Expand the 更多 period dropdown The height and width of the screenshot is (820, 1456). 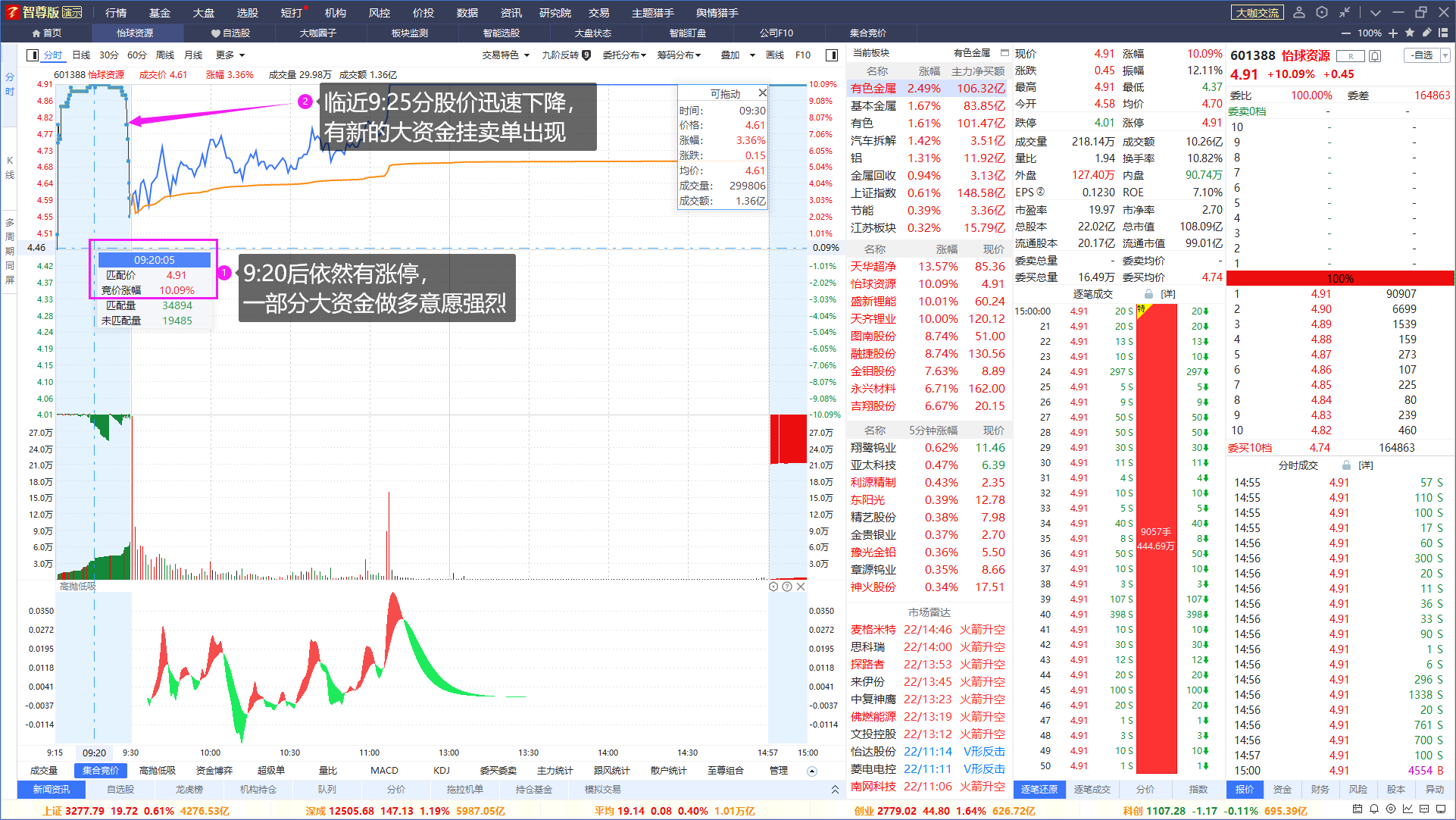(230, 55)
